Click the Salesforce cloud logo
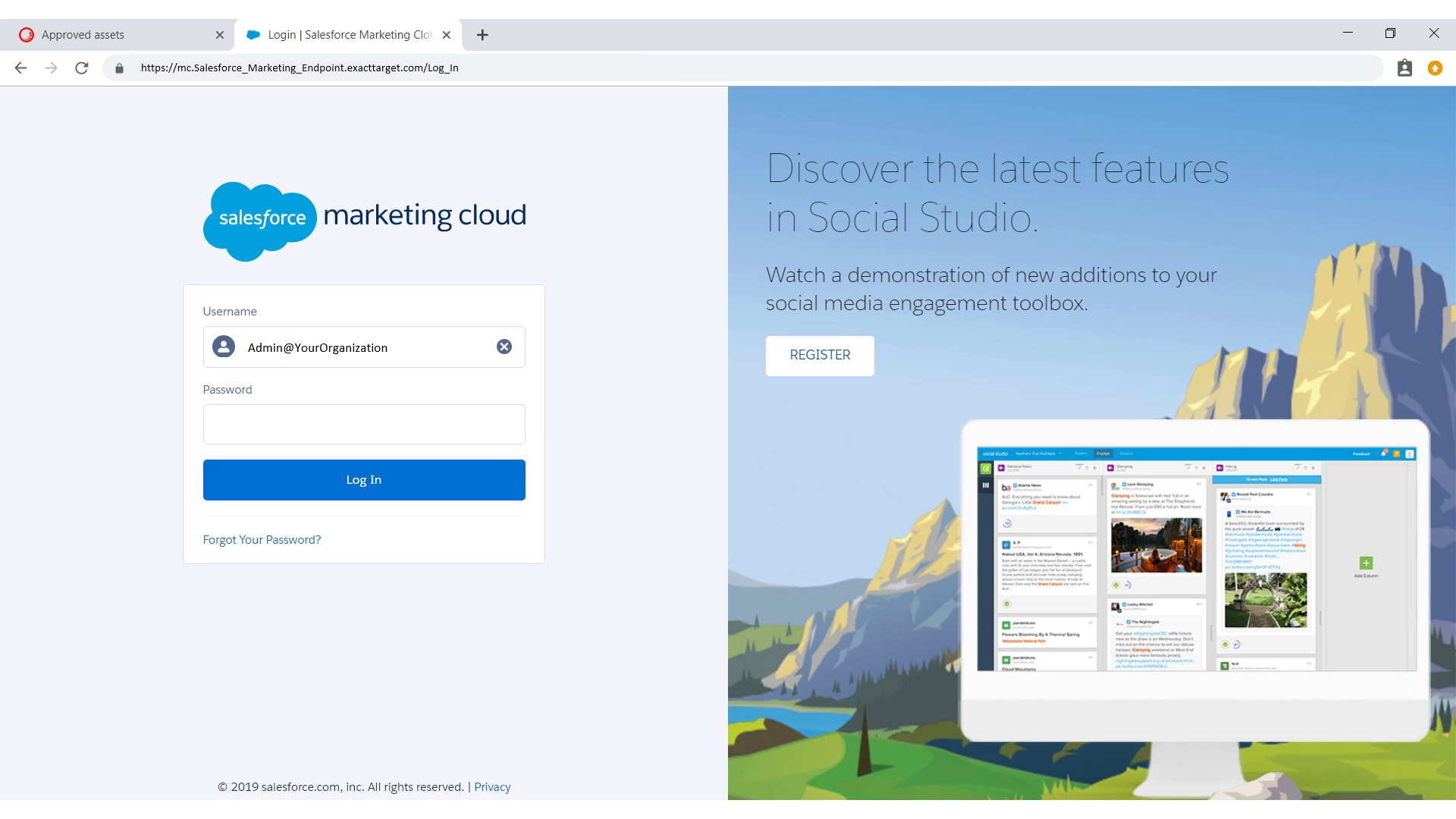The height and width of the screenshot is (819, 1456). [x=260, y=221]
